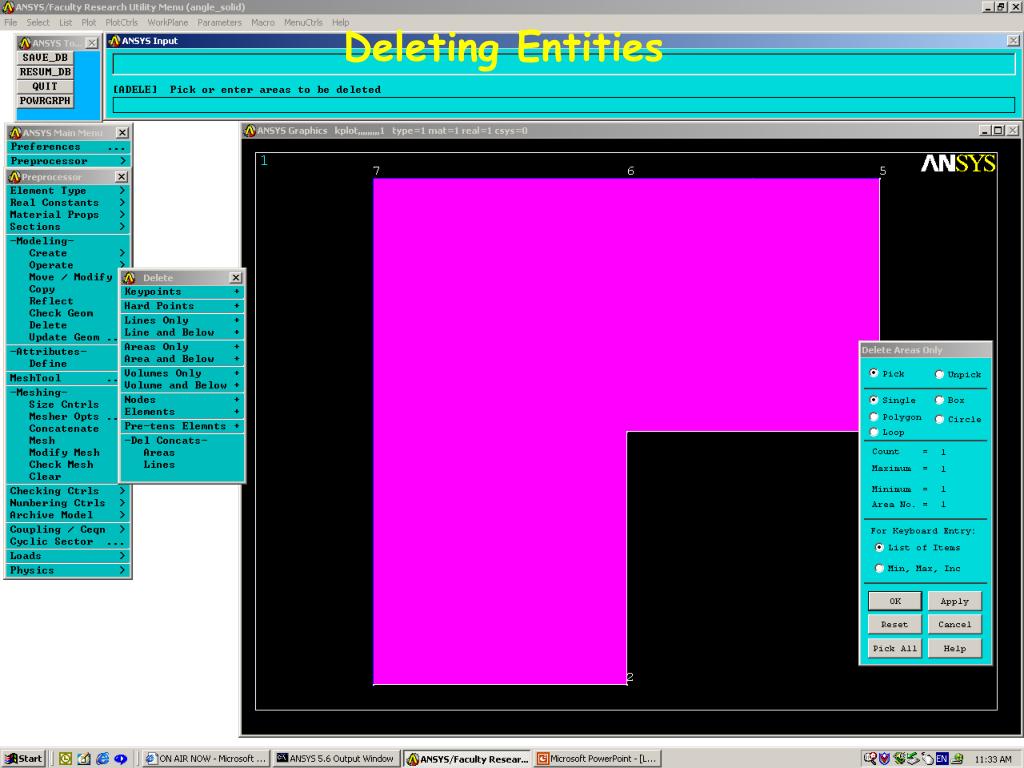Choose Areas Only in Delete menu
Screen dimensions: 1024x768
(x=182, y=347)
